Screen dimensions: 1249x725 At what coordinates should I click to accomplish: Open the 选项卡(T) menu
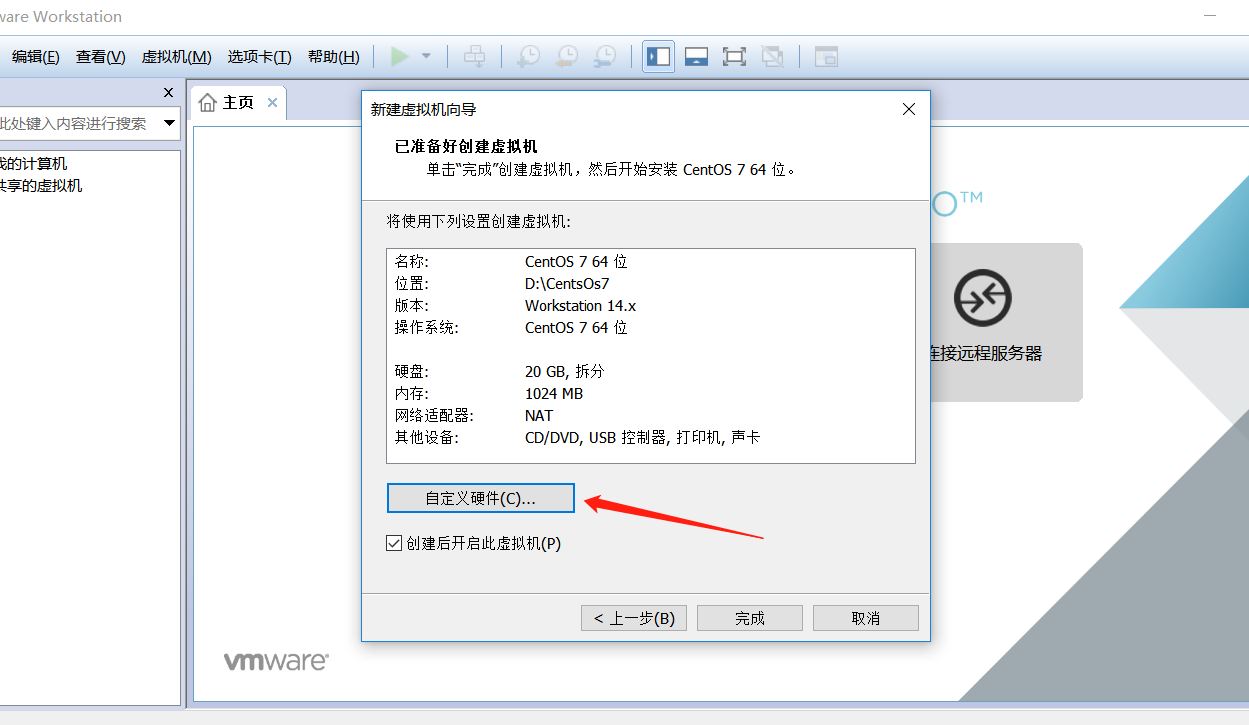point(260,57)
